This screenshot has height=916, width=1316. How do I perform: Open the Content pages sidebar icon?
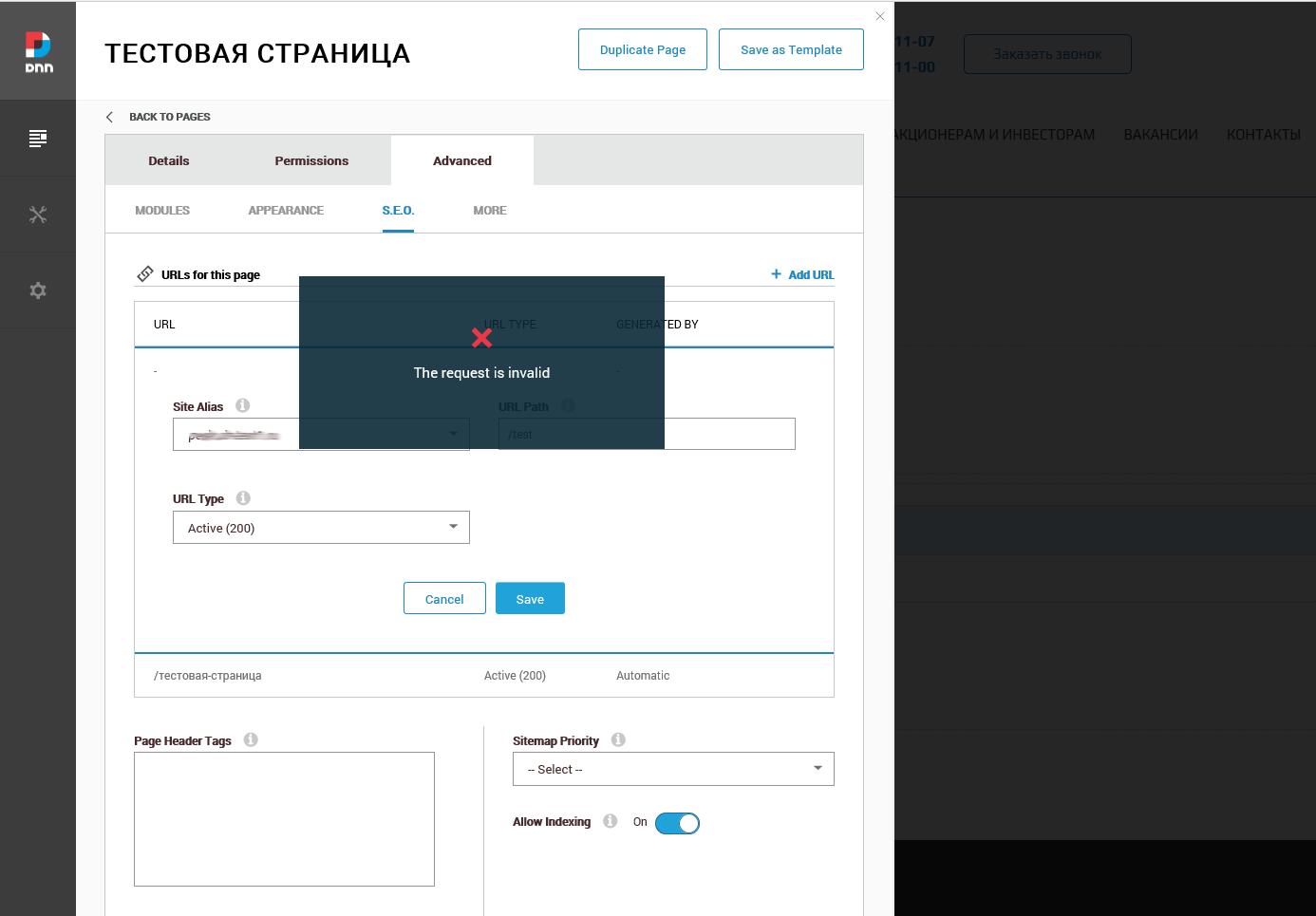coord(38,139)
